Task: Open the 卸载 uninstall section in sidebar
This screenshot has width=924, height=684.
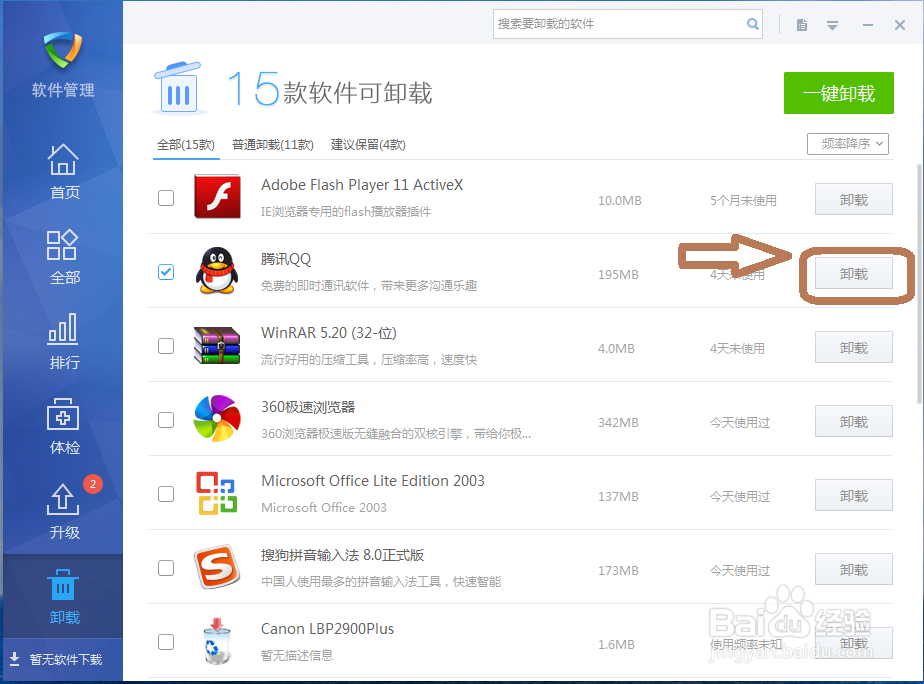Action: click(64, 596)
